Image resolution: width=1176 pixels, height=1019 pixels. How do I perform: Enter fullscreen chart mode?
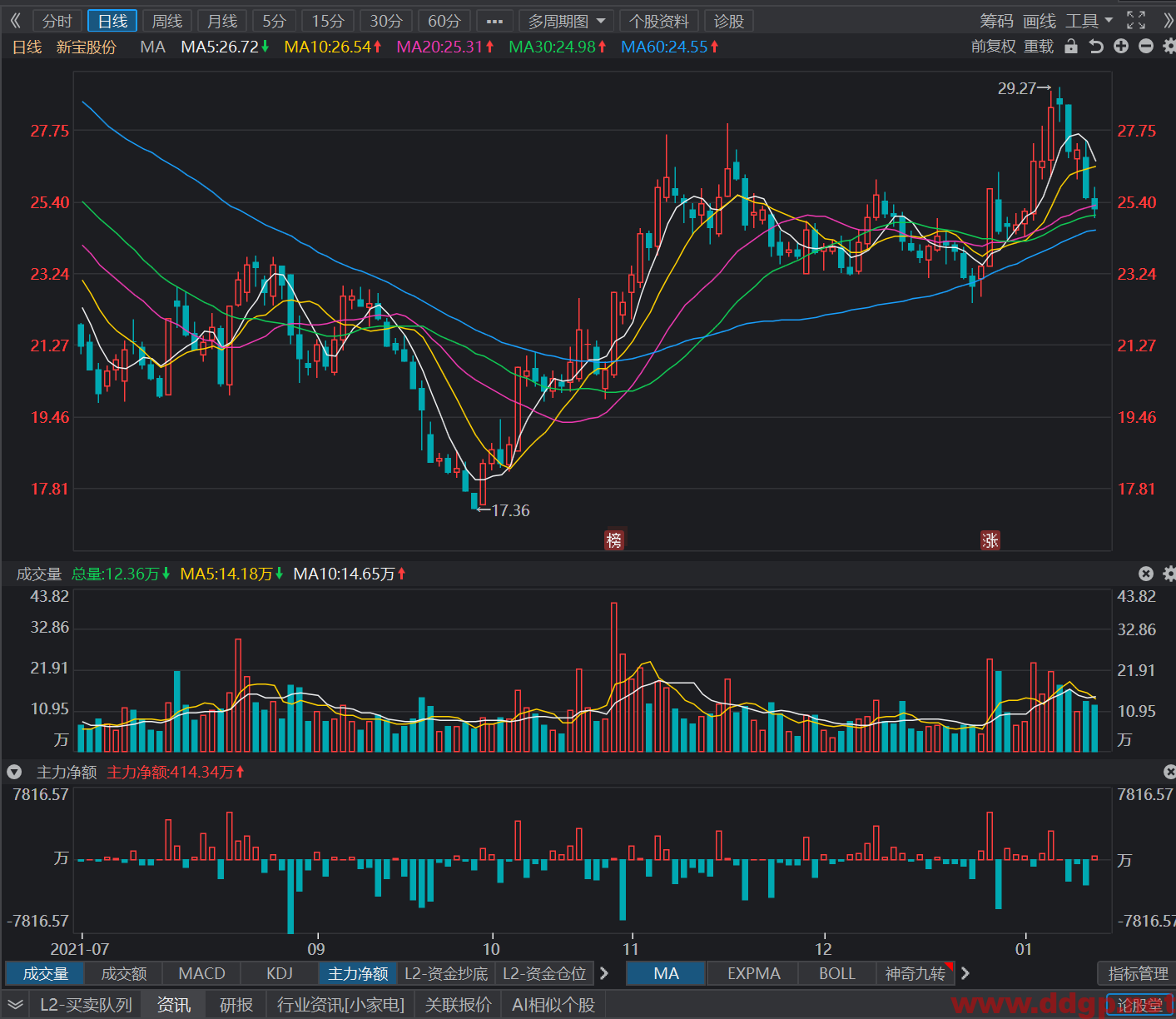point(1136,21)
